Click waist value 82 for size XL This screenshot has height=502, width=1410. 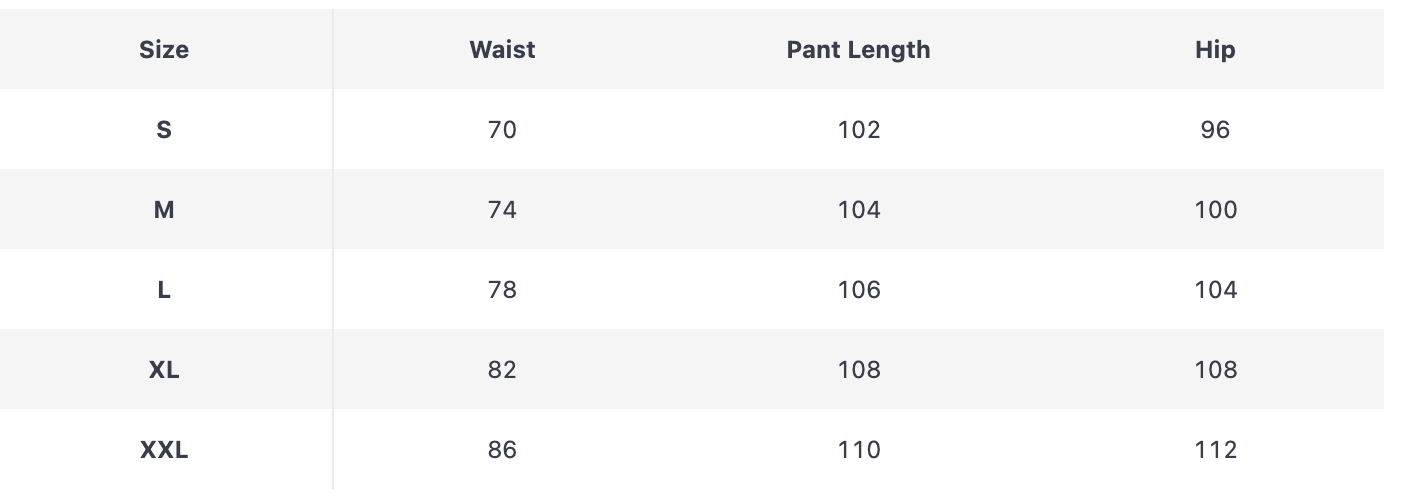click(x=502, y=370)
